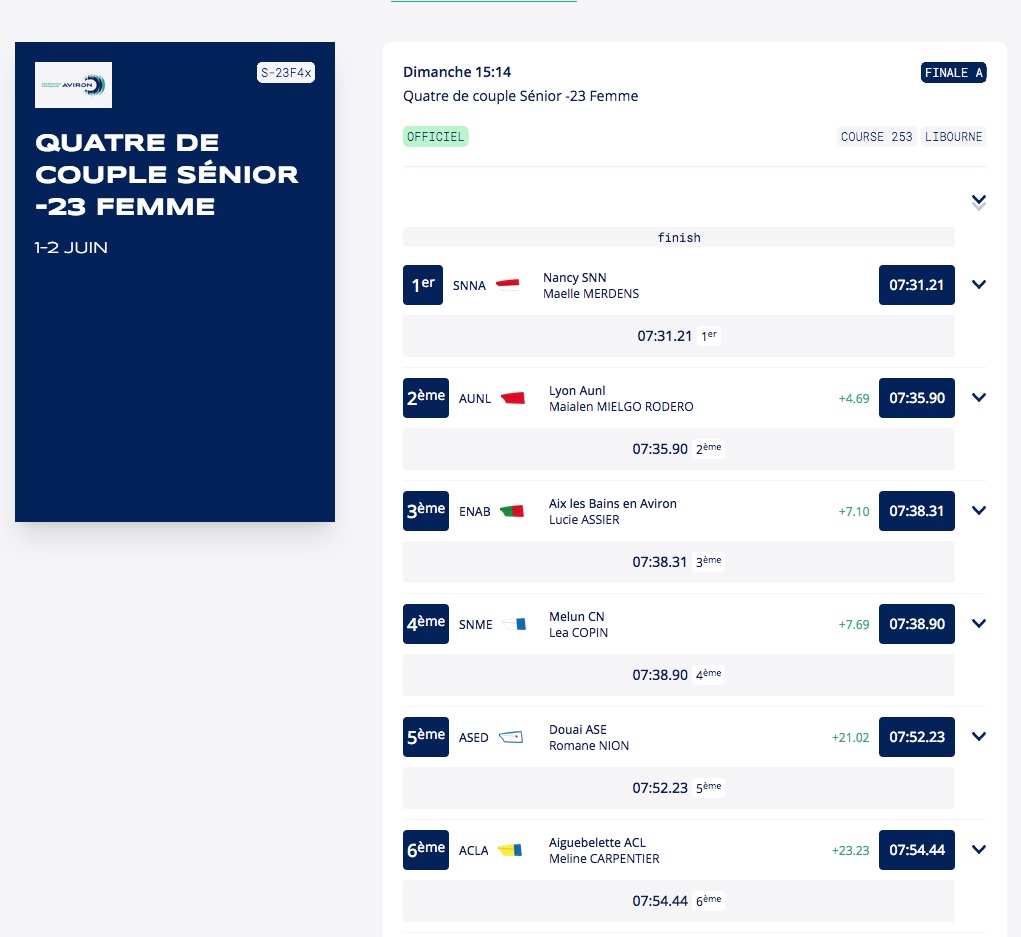Screen dimensions: 1021x937
Task: Expand Douai ASE crew details
Action: [979, 736]
